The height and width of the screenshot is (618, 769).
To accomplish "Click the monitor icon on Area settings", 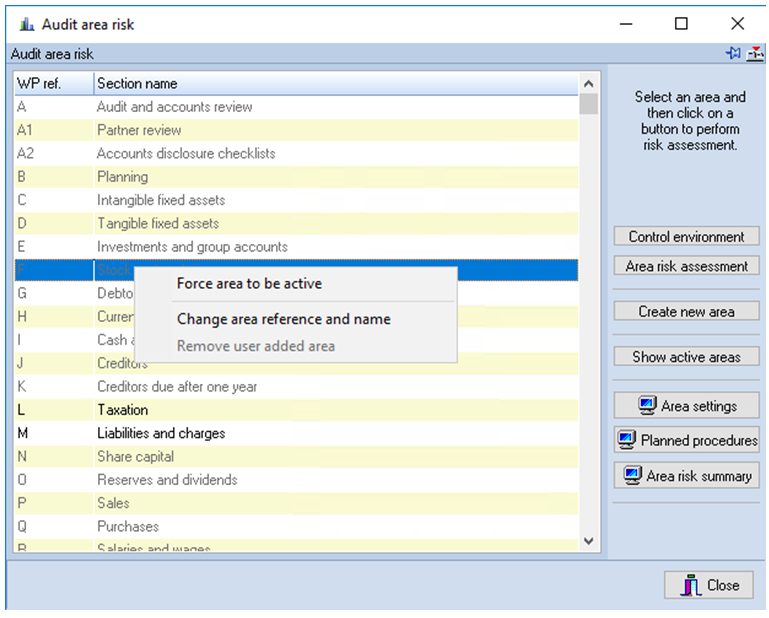I will tap(647, 406).
